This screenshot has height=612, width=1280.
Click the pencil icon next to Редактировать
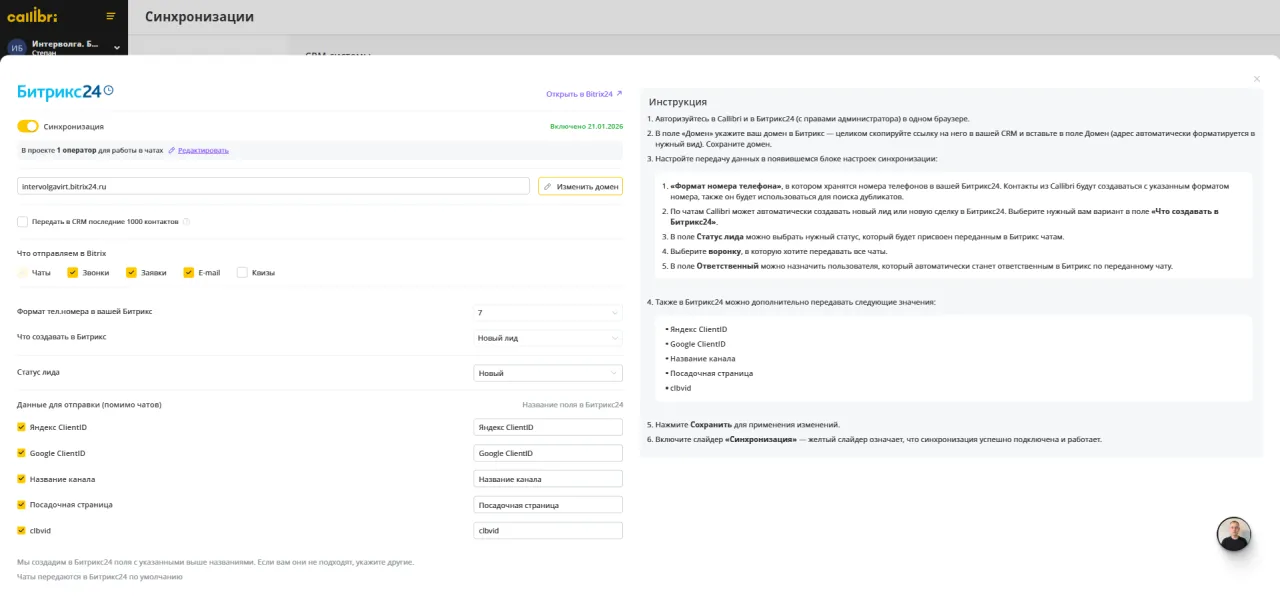[x=172, y=150]
